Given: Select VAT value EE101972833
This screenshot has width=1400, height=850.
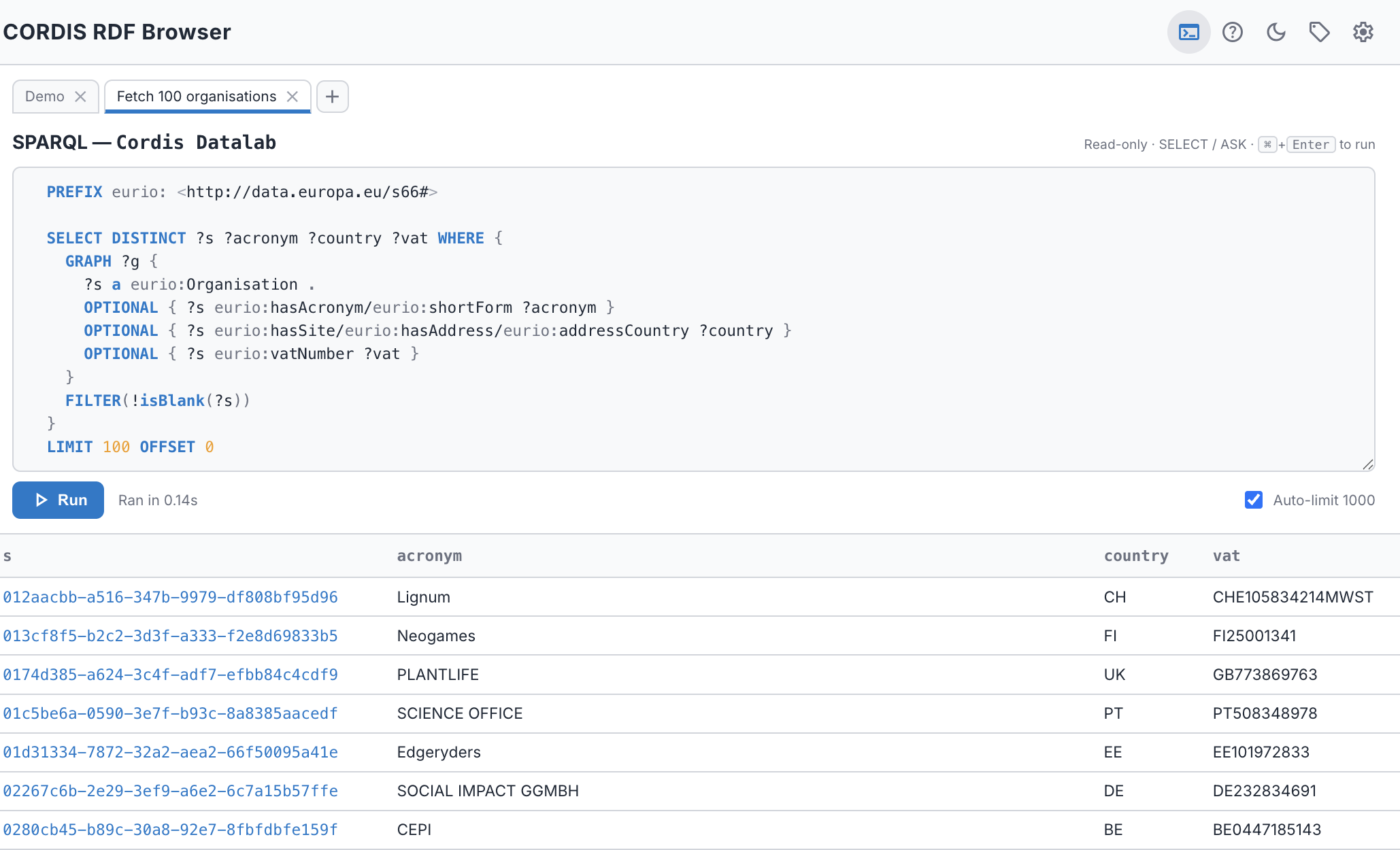Looking at the screenshot, I should coord(1261,752).
